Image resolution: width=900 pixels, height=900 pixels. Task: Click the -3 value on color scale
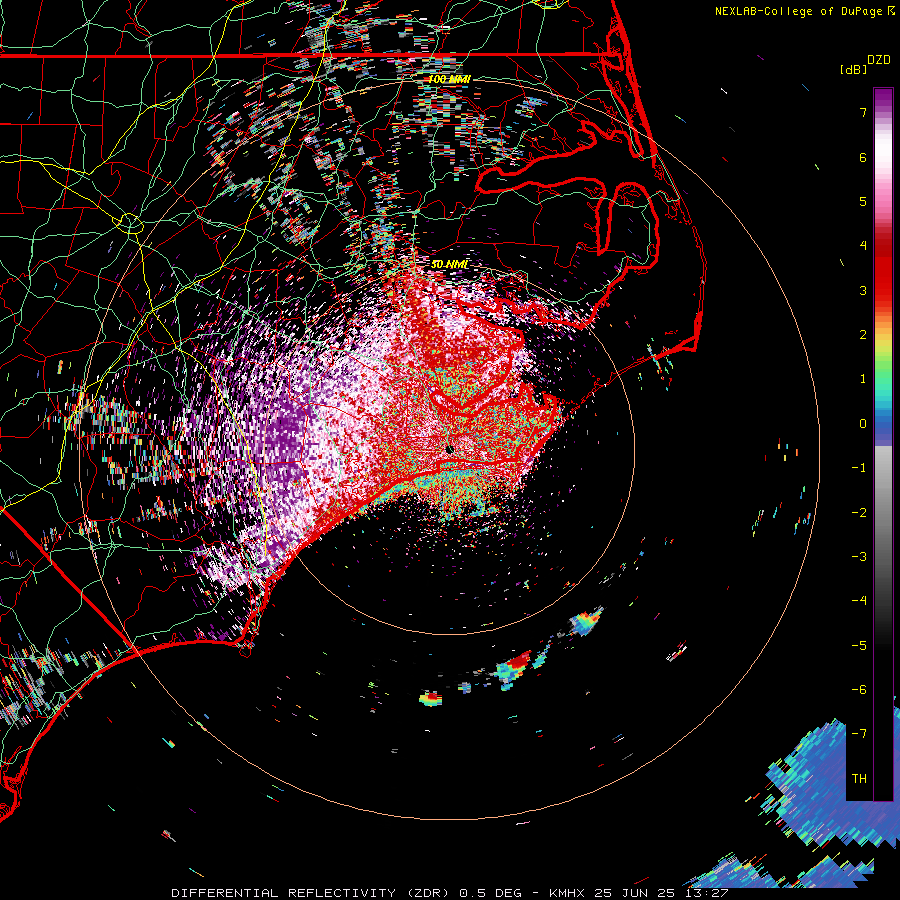pyautogui.click(x=859, y=557)
